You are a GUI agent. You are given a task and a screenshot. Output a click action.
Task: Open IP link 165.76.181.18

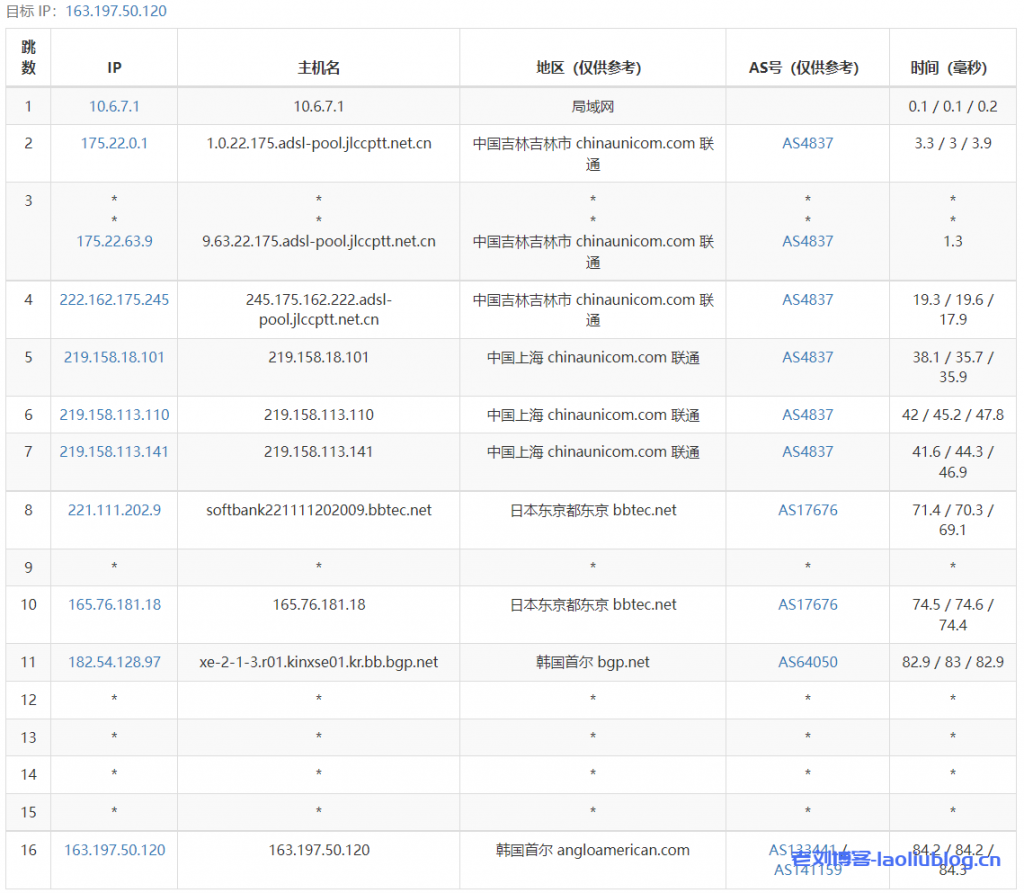click(114, 605)
